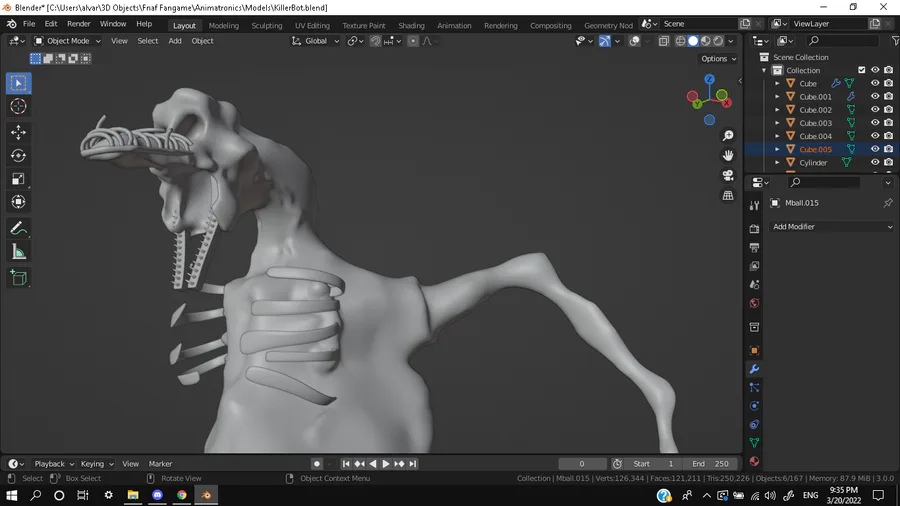Uncheck the Collection exclude checkbox
This screenshot has height=506, width=900.
point(862,70)
